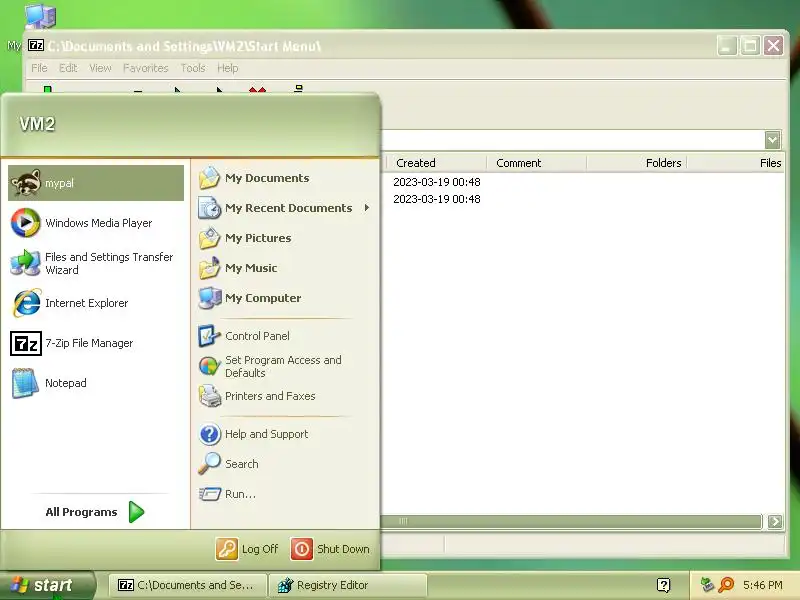Open the View menu in 7-Zip
Image resolution: width=800 pixels, height=600 pixels.
(x=100, y=68)
